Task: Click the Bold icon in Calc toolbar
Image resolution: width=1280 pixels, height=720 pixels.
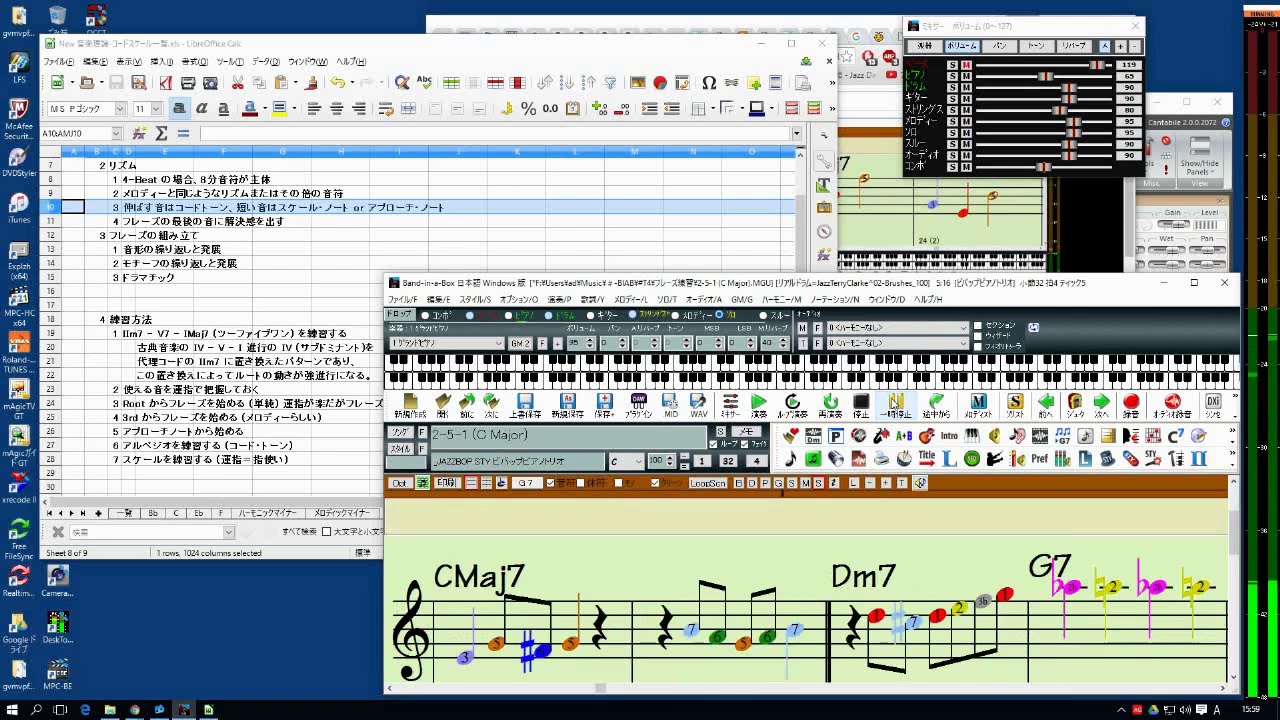Action: coord(180,108)
